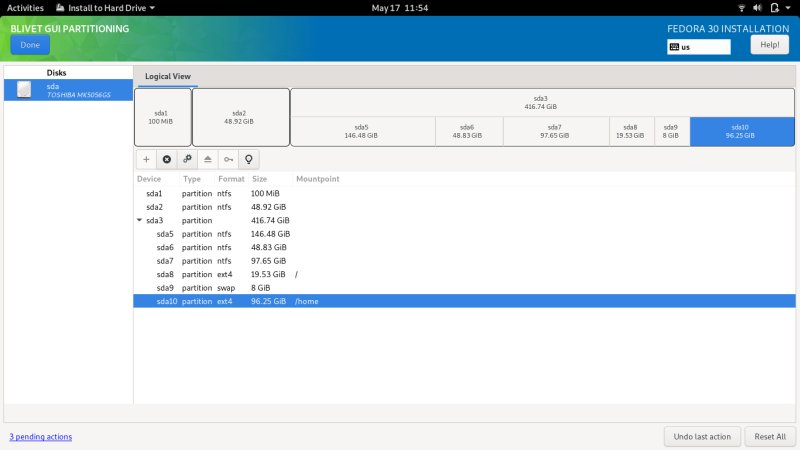Switch to the Logical View tab
The width and height of the screenshot is (800, 450).
pyautogui.click(x=167, y=76)
